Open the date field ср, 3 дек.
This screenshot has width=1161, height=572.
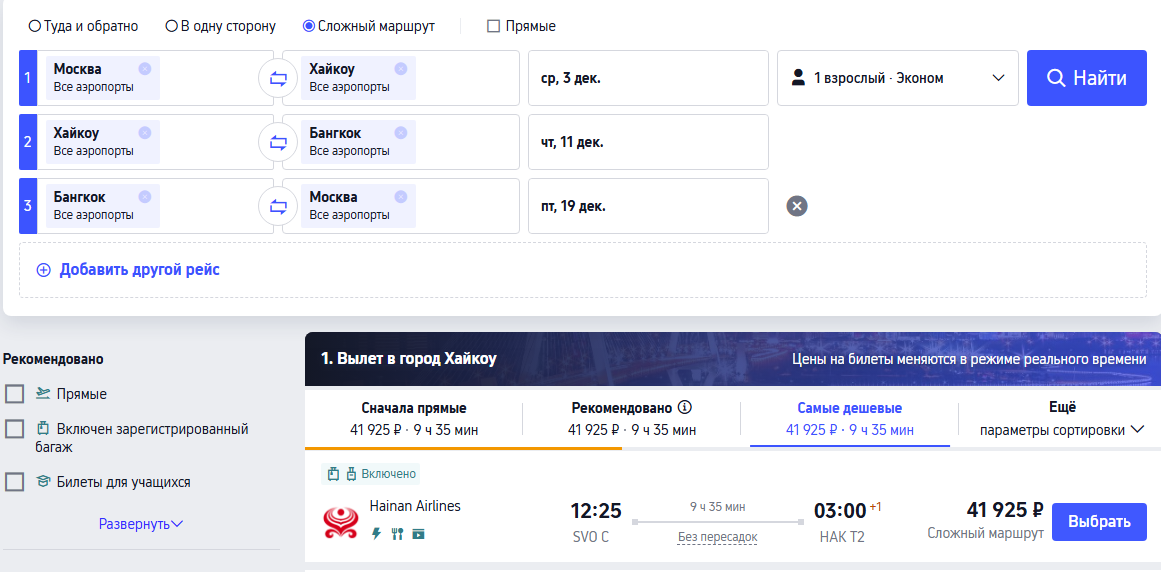pos(647,78)
